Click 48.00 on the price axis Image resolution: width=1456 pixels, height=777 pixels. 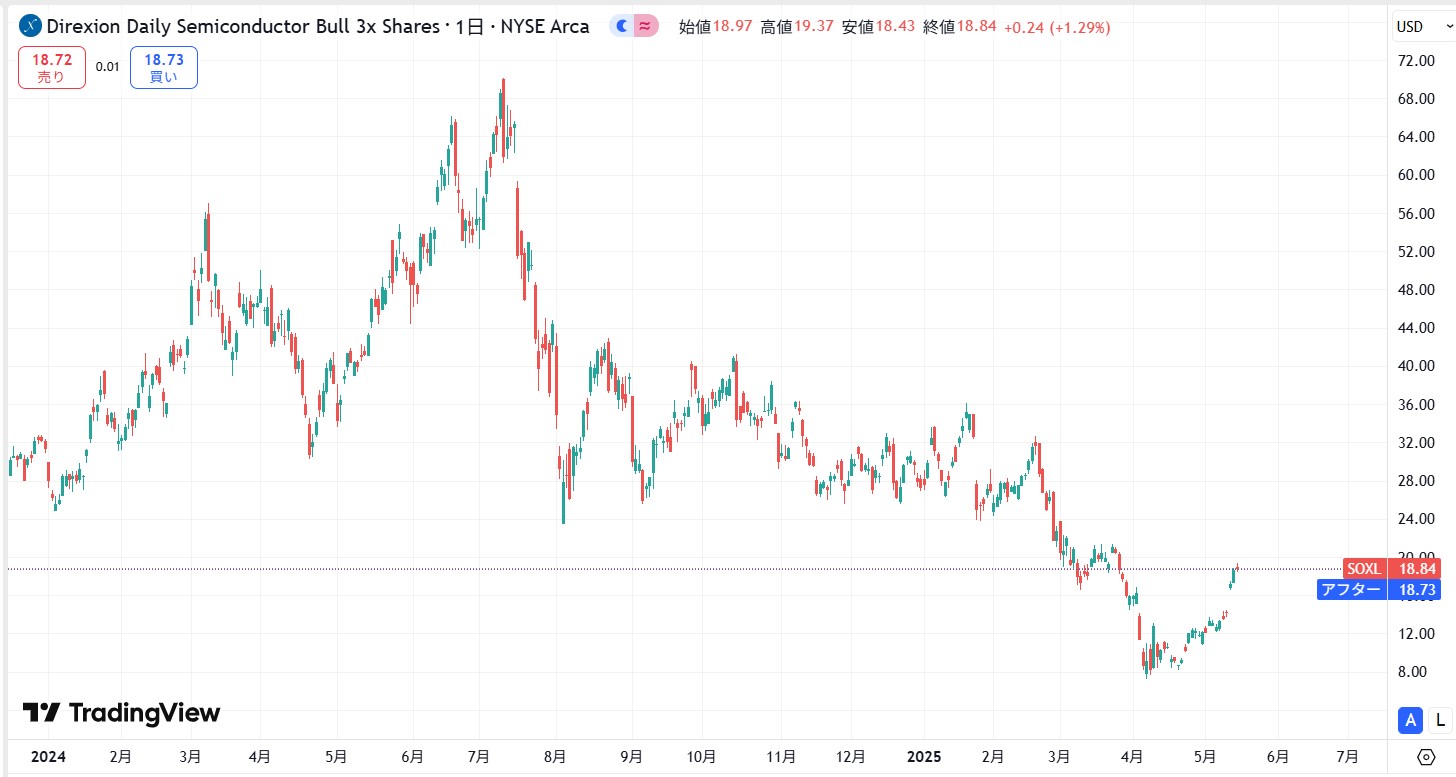click(x=1418, y=290)
